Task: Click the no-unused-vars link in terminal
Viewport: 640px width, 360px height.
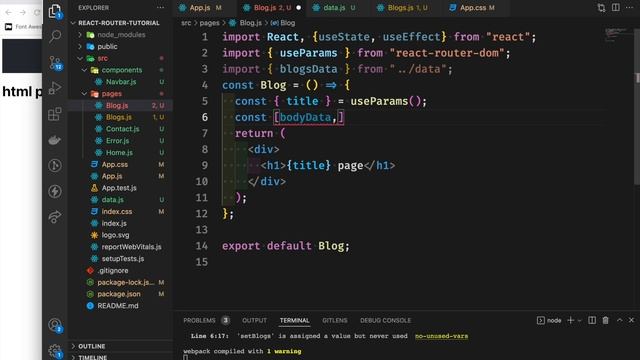Action: pyautogui.click(x=441, y=336)
